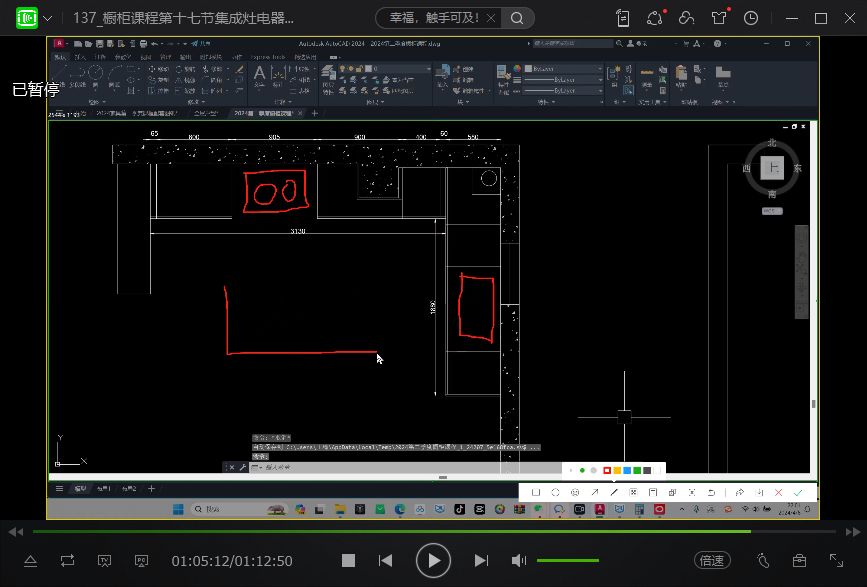Mute the player volume speaker icon

[519, 561]
